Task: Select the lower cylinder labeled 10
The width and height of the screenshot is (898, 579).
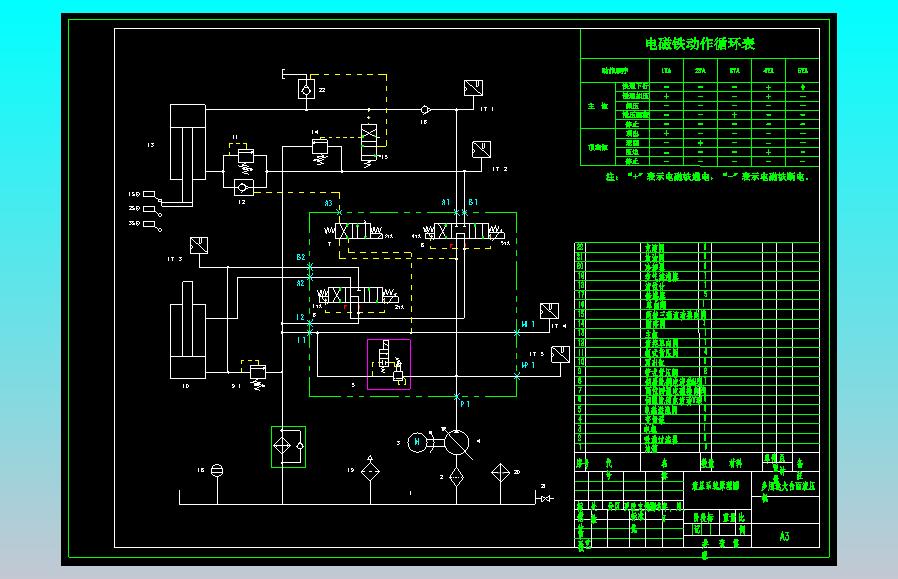Action: tap(188, 330)
